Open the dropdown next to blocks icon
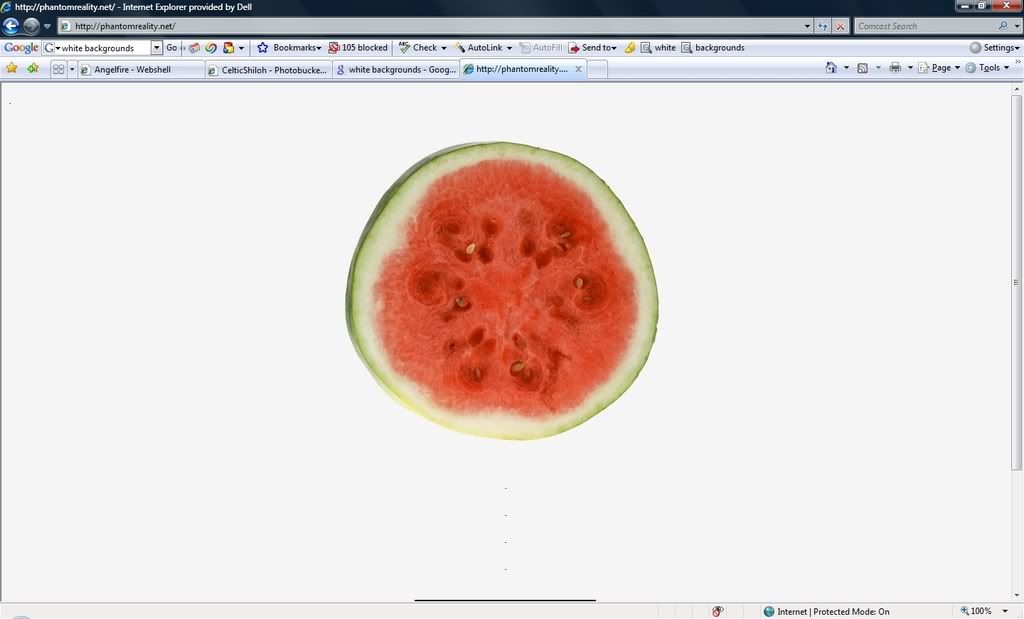 (241, 48)
